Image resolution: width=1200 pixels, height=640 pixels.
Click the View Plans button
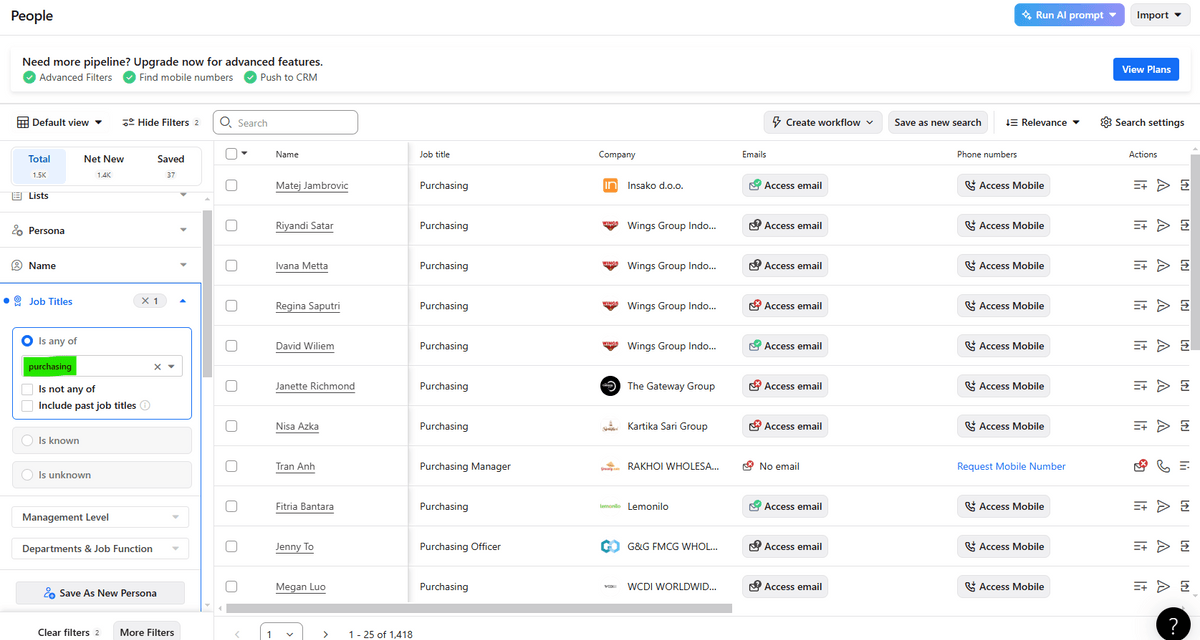(x=1146, y=69)
